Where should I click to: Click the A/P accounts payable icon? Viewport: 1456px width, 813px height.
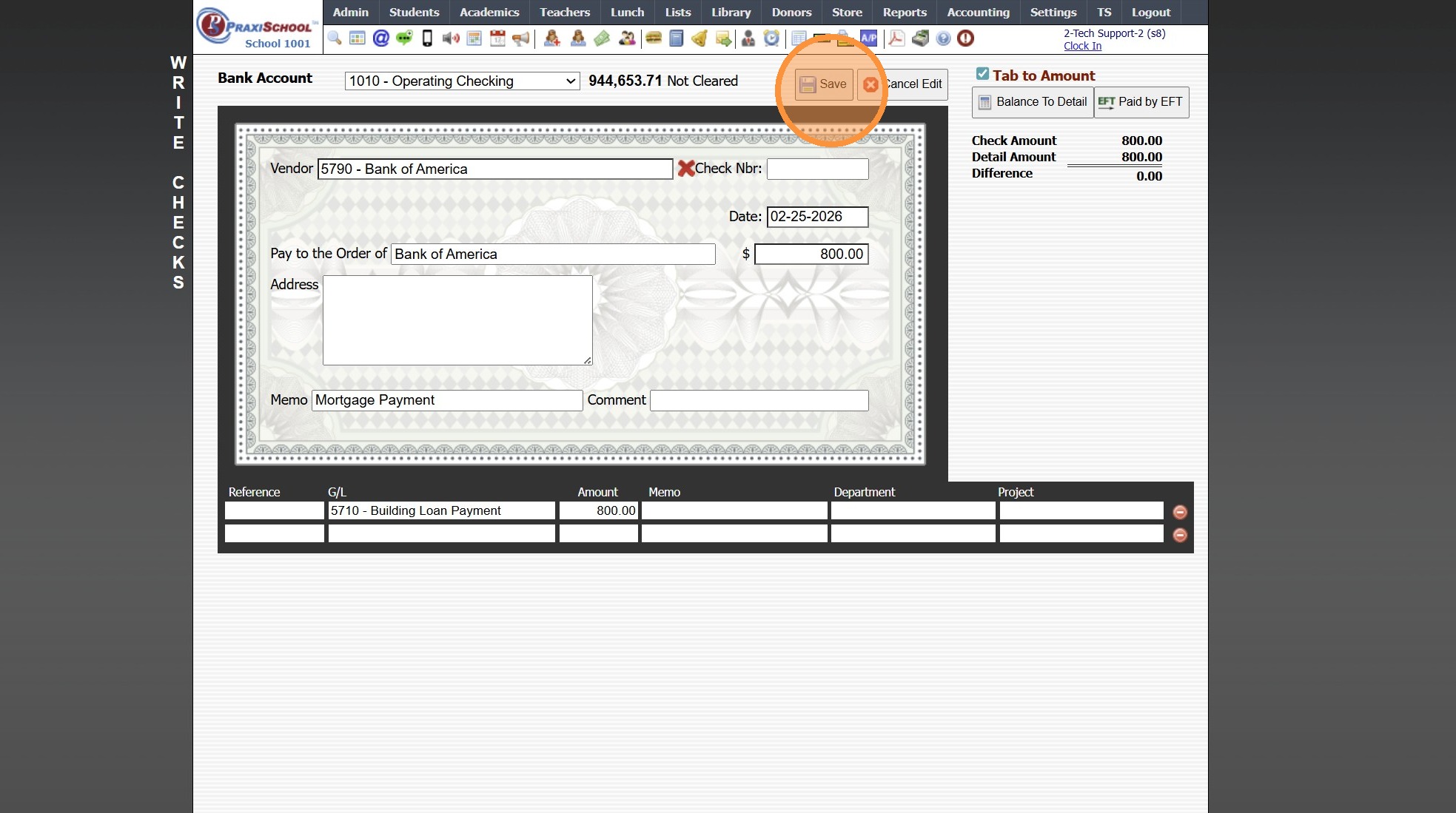[868, 38]
